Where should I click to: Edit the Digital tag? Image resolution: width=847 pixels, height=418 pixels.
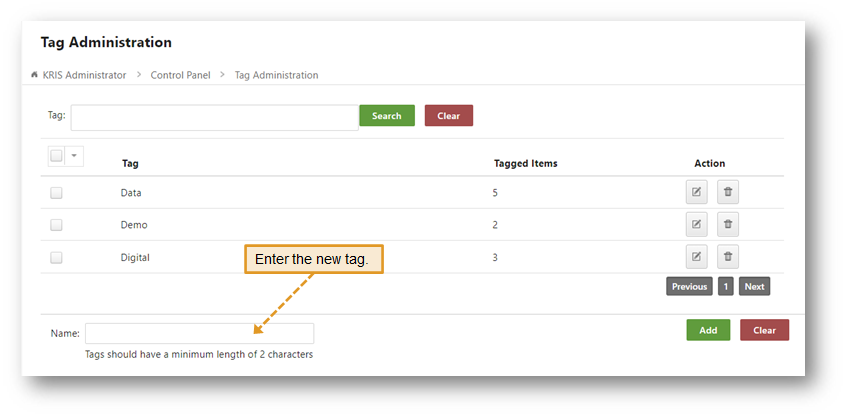pyautogui.click(x=696, y=257)
